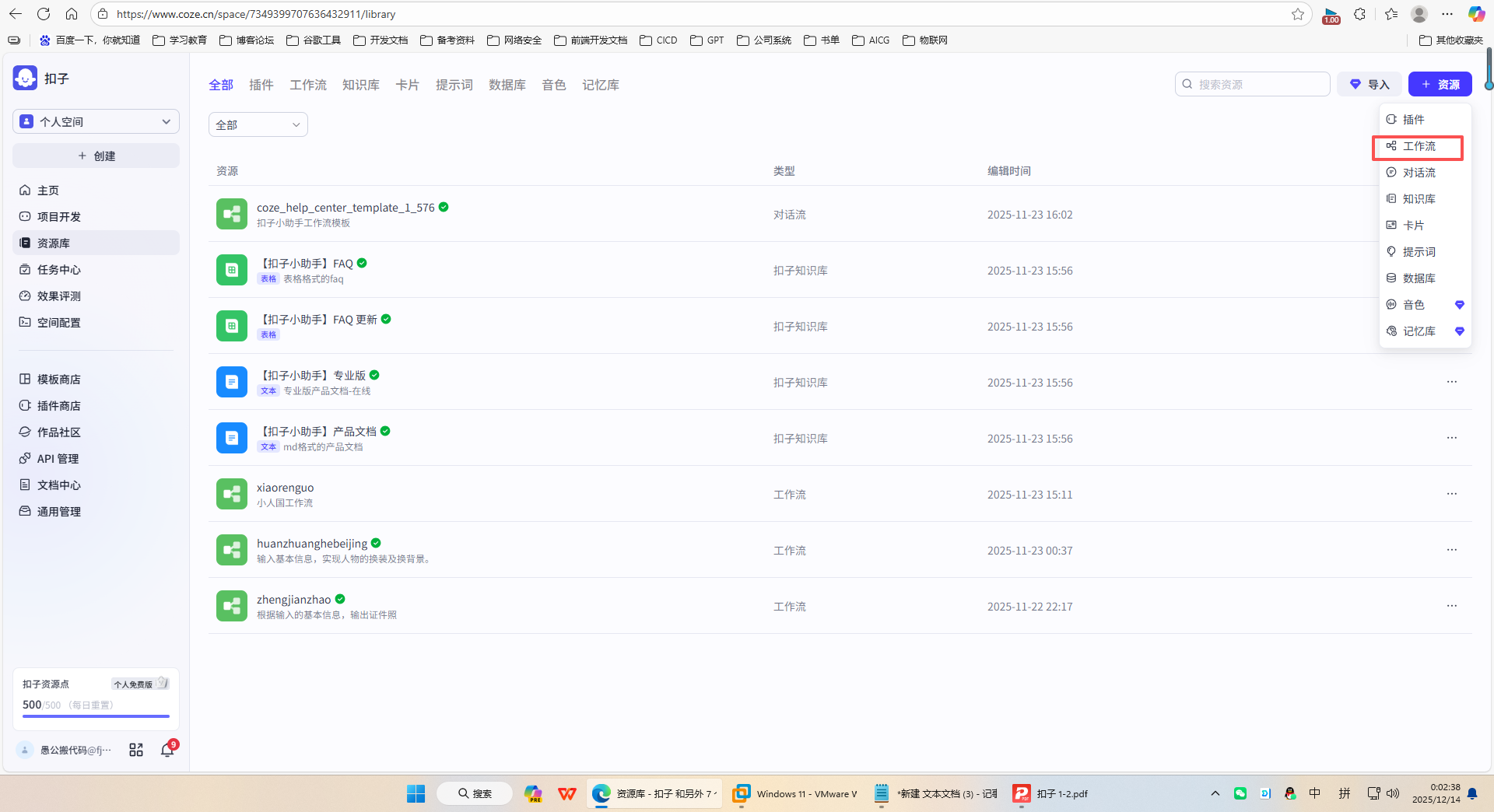Click the xiaorenguo workflow icon
This screenshot has width=1494, height=812.
pyautogui.click(x=232, y=494)
